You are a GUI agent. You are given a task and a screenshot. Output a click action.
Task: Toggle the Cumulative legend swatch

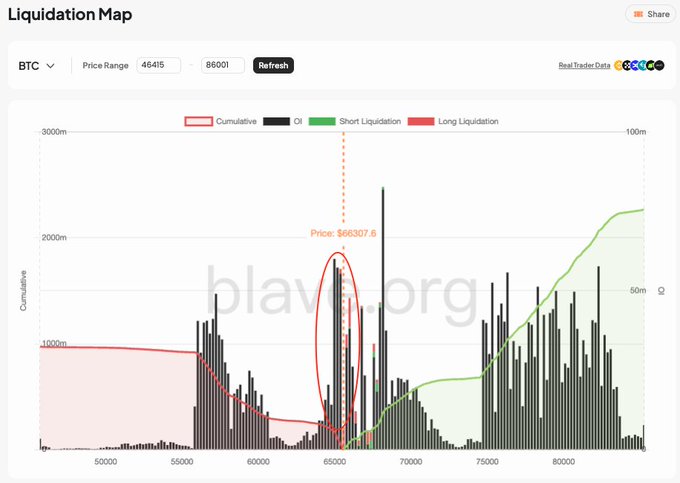(199, 121)
